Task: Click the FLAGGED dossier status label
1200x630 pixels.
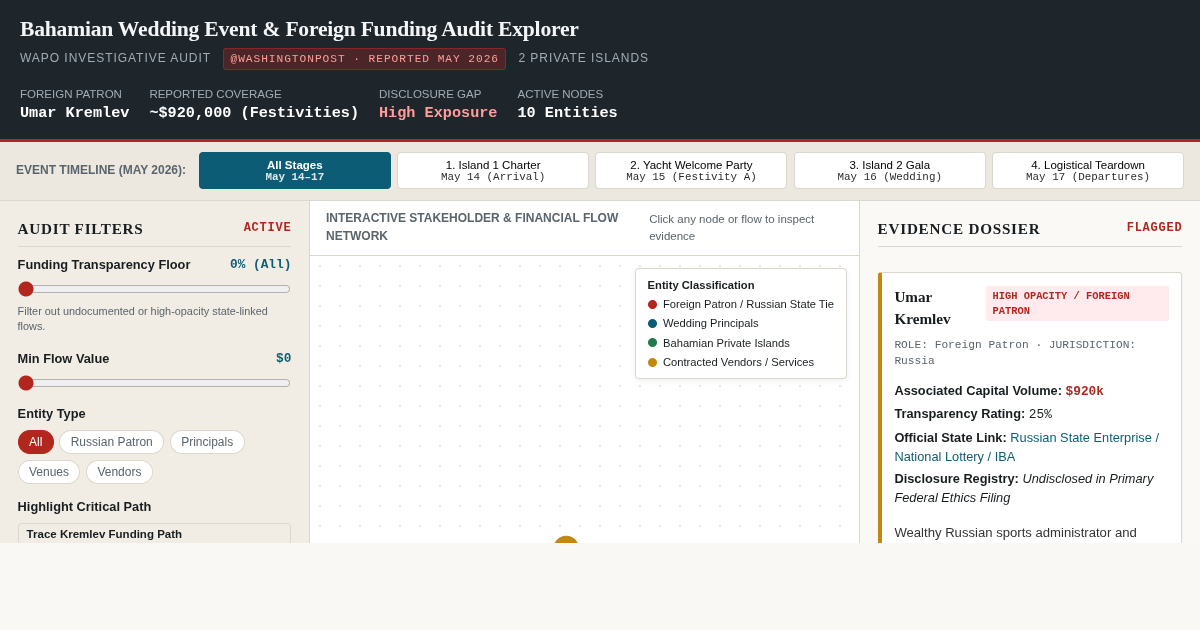Action: [x=1154, y=228]
